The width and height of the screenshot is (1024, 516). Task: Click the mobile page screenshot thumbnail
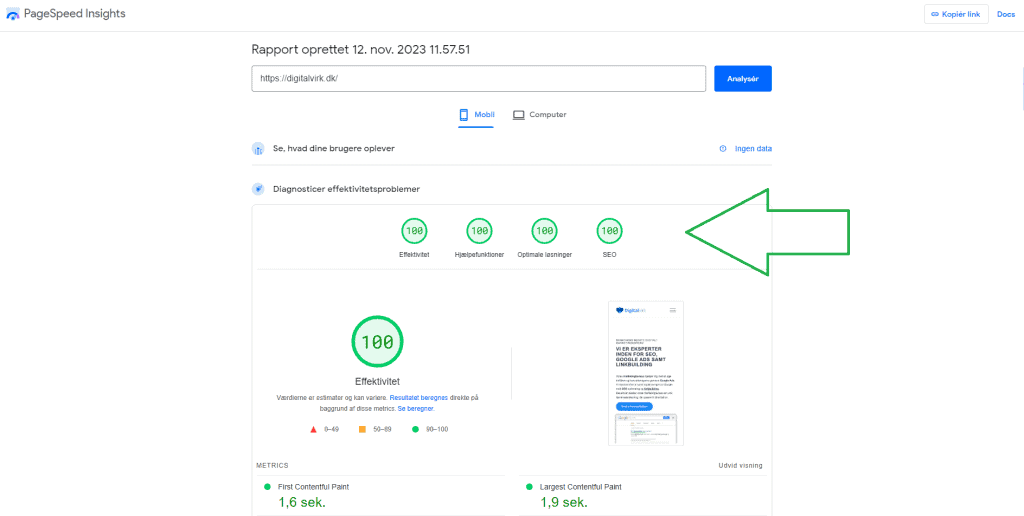645,372
